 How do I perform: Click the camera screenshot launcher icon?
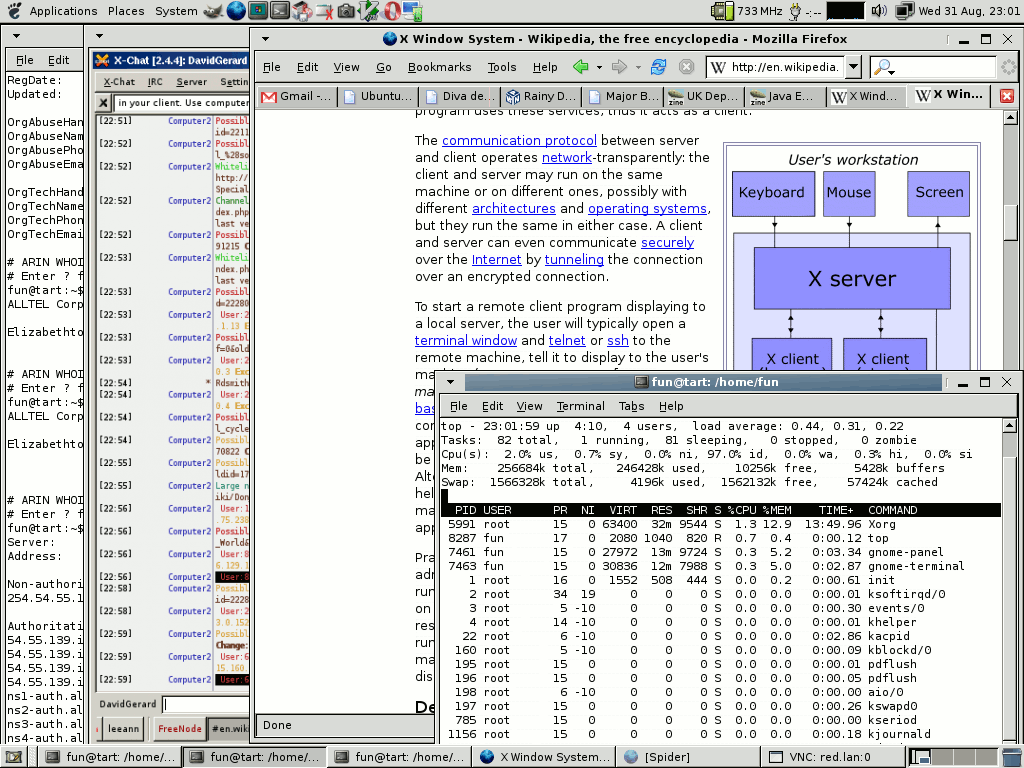(x=346, y=11)
